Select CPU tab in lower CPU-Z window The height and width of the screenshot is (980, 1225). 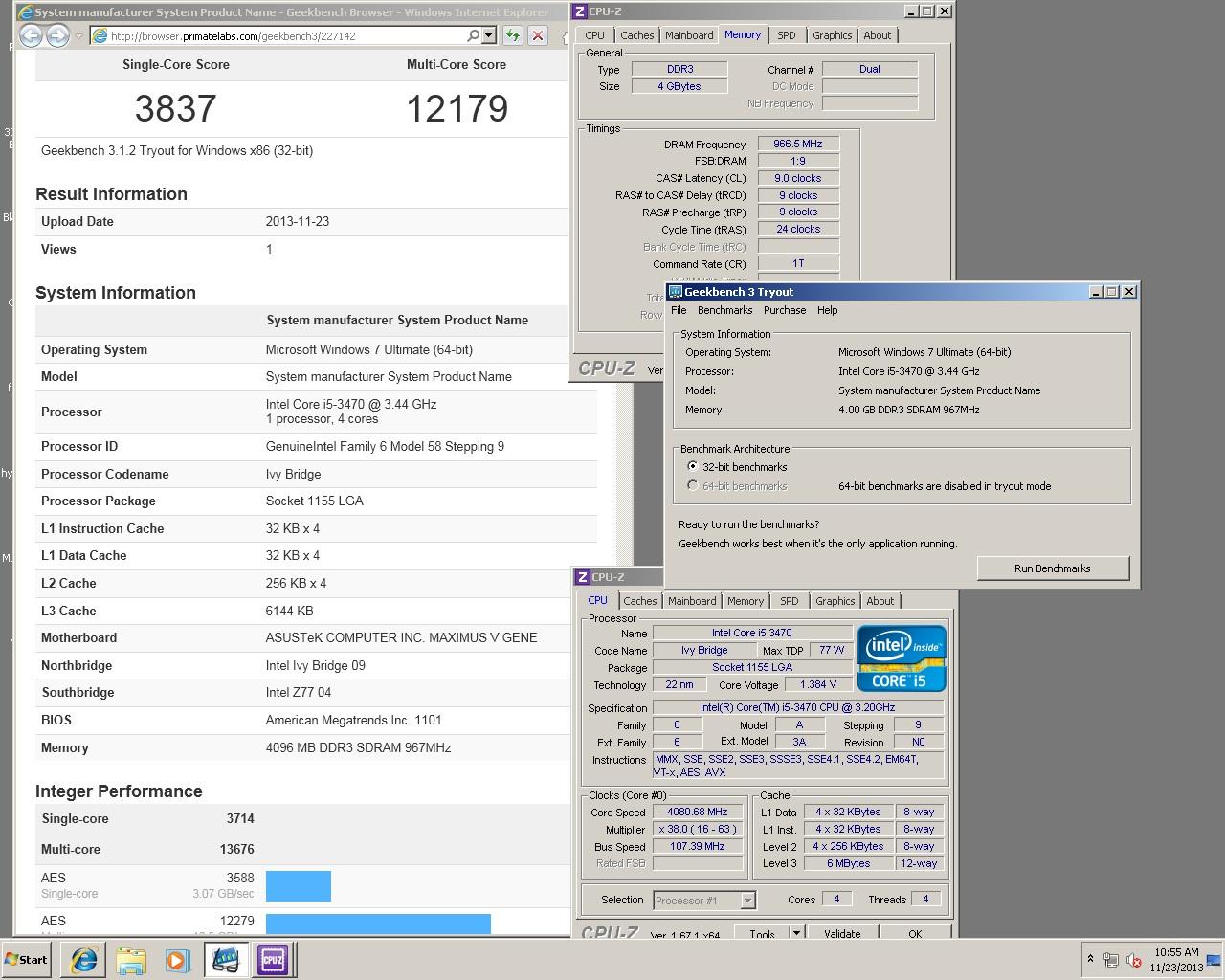point(597,600)
